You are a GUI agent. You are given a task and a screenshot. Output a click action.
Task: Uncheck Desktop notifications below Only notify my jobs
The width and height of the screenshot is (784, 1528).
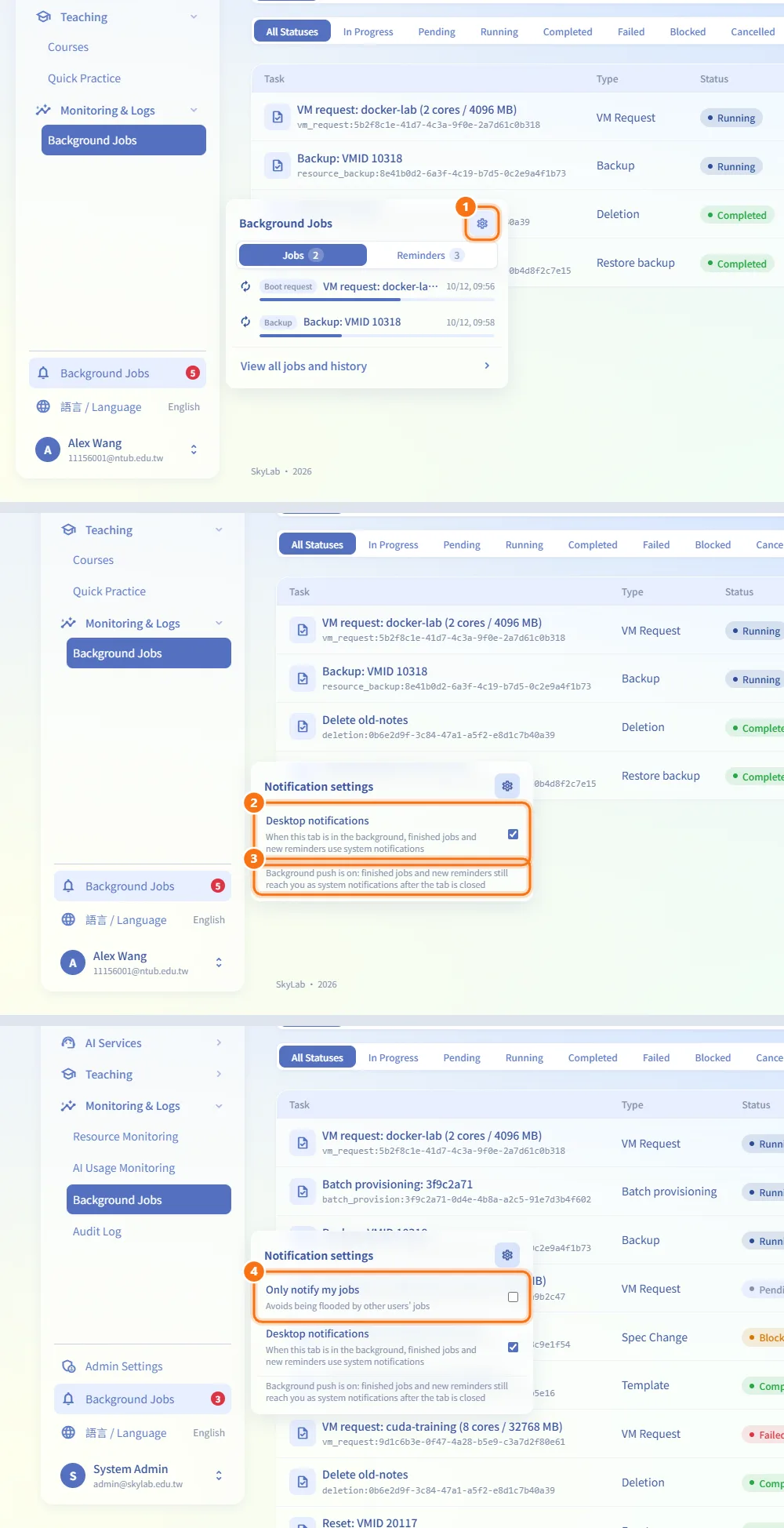(x=513, y=1347)
